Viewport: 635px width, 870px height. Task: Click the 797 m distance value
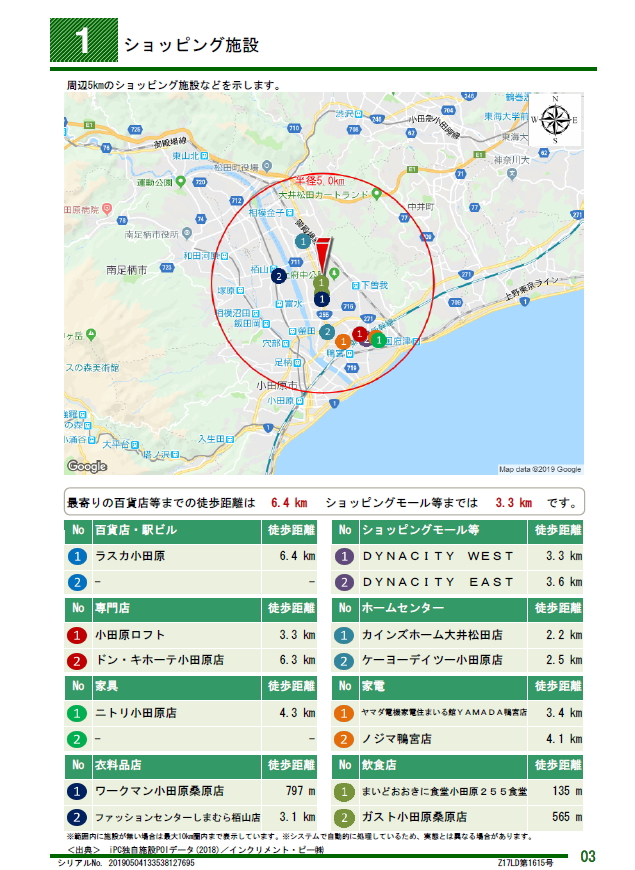tap(301, 791)
